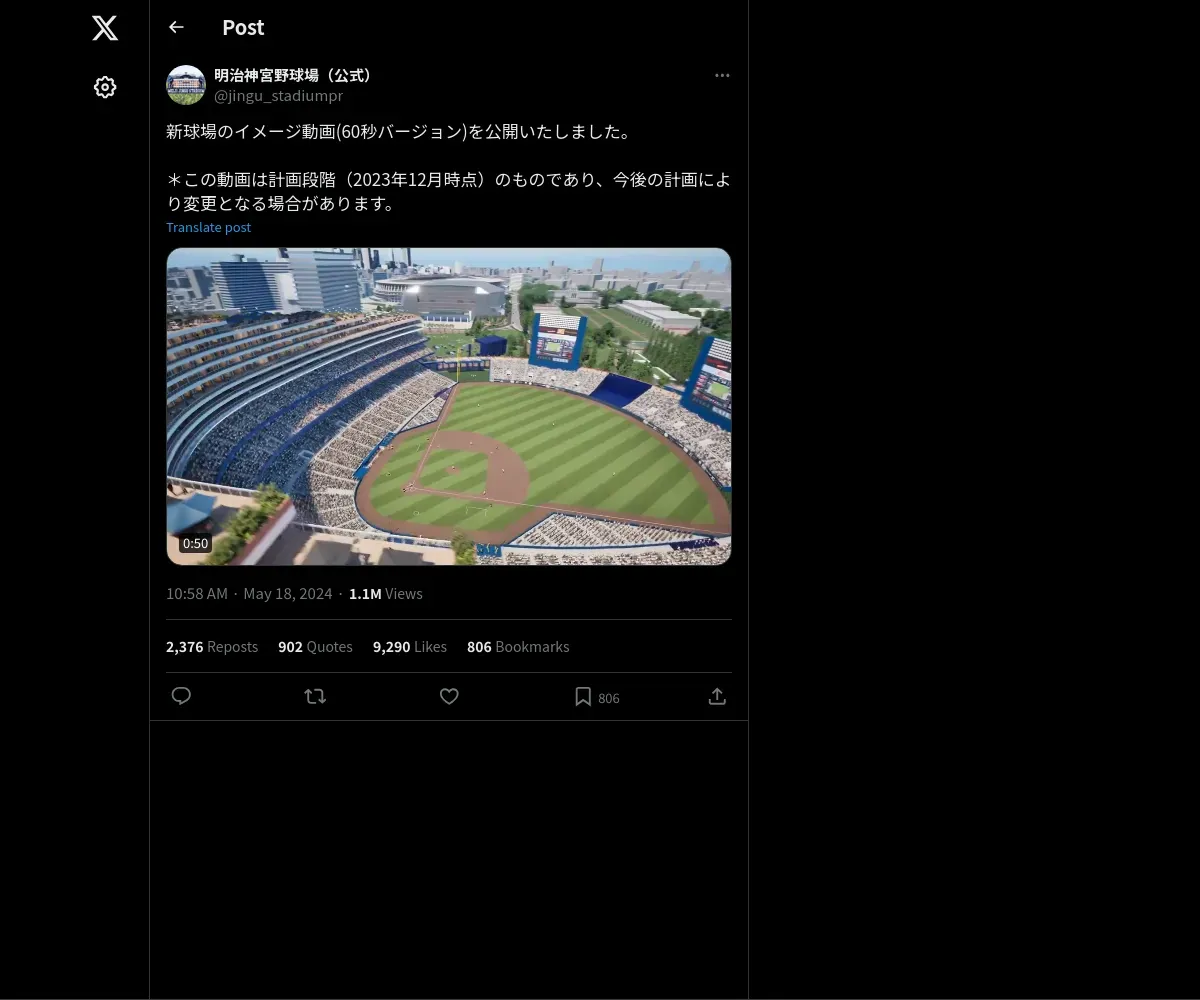Open the settings gear icon

105,87
